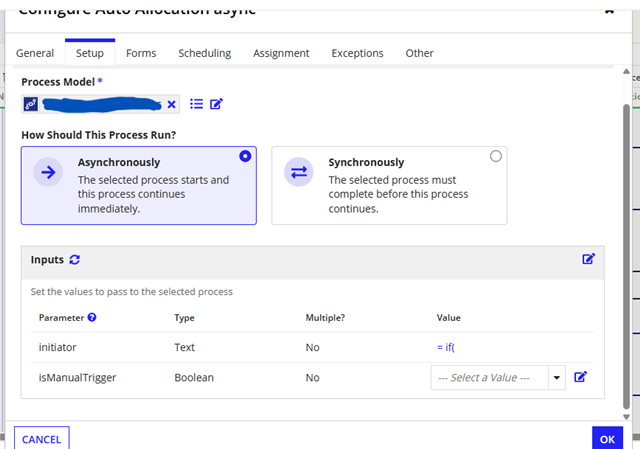Viewport: 640px width, 449px height.
Task: Click the process model type icon
Action: 31,104
